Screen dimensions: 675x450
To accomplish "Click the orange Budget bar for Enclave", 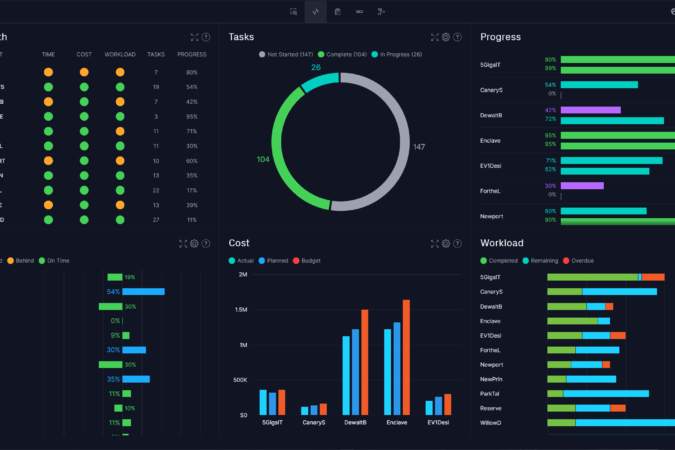I will [406, 357].
